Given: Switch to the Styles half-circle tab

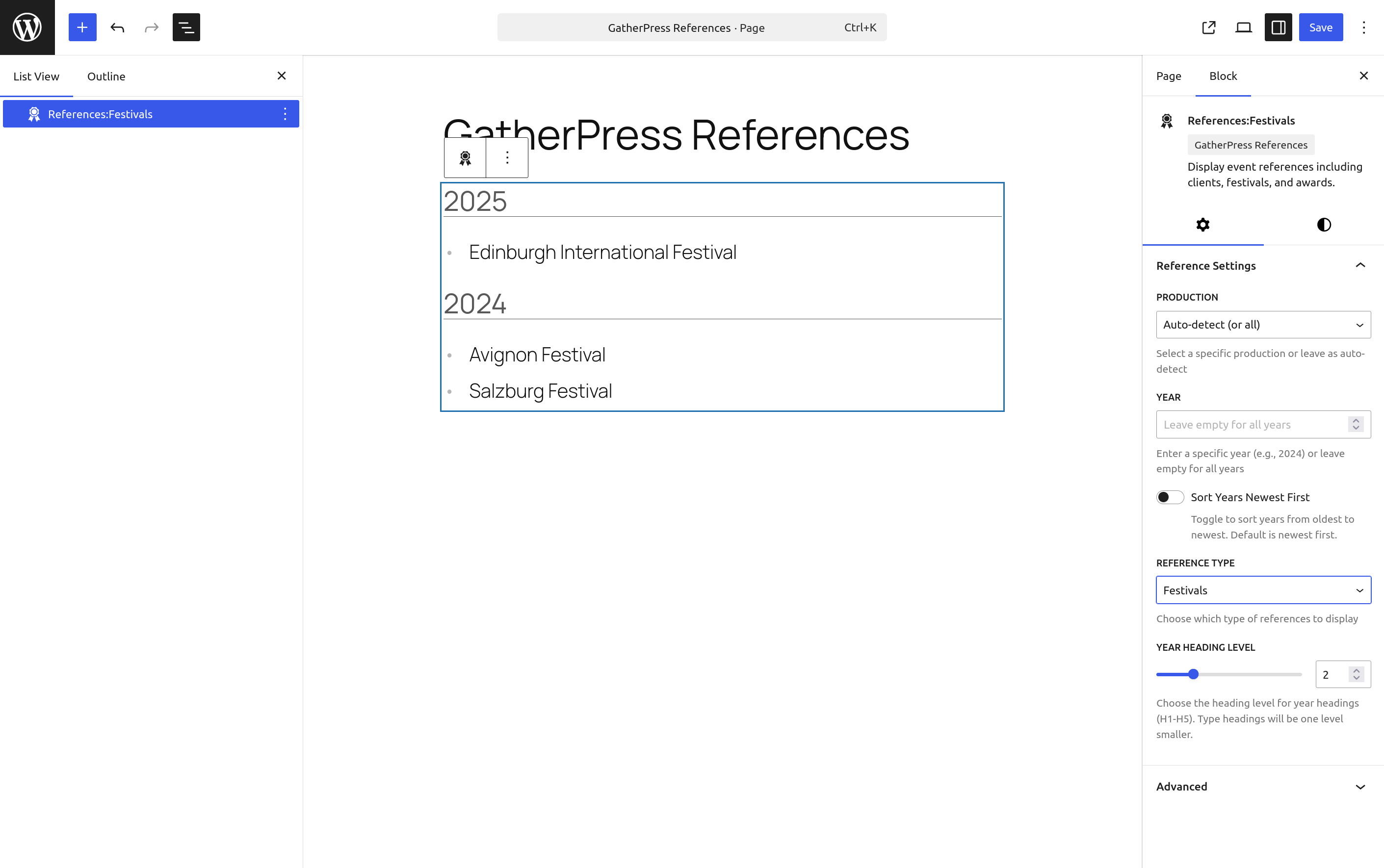Looking at the screenshot, I should (x=1324, y=225).
